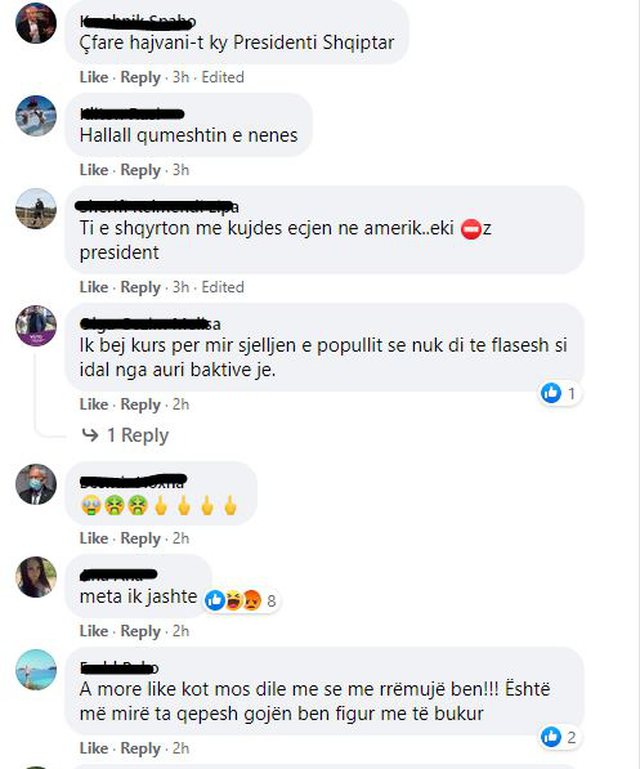Click the haha reaction icon on 'meta ik jashte'
Image resolution: width=640 pixels, height=769 pixels.
point(234,600)
